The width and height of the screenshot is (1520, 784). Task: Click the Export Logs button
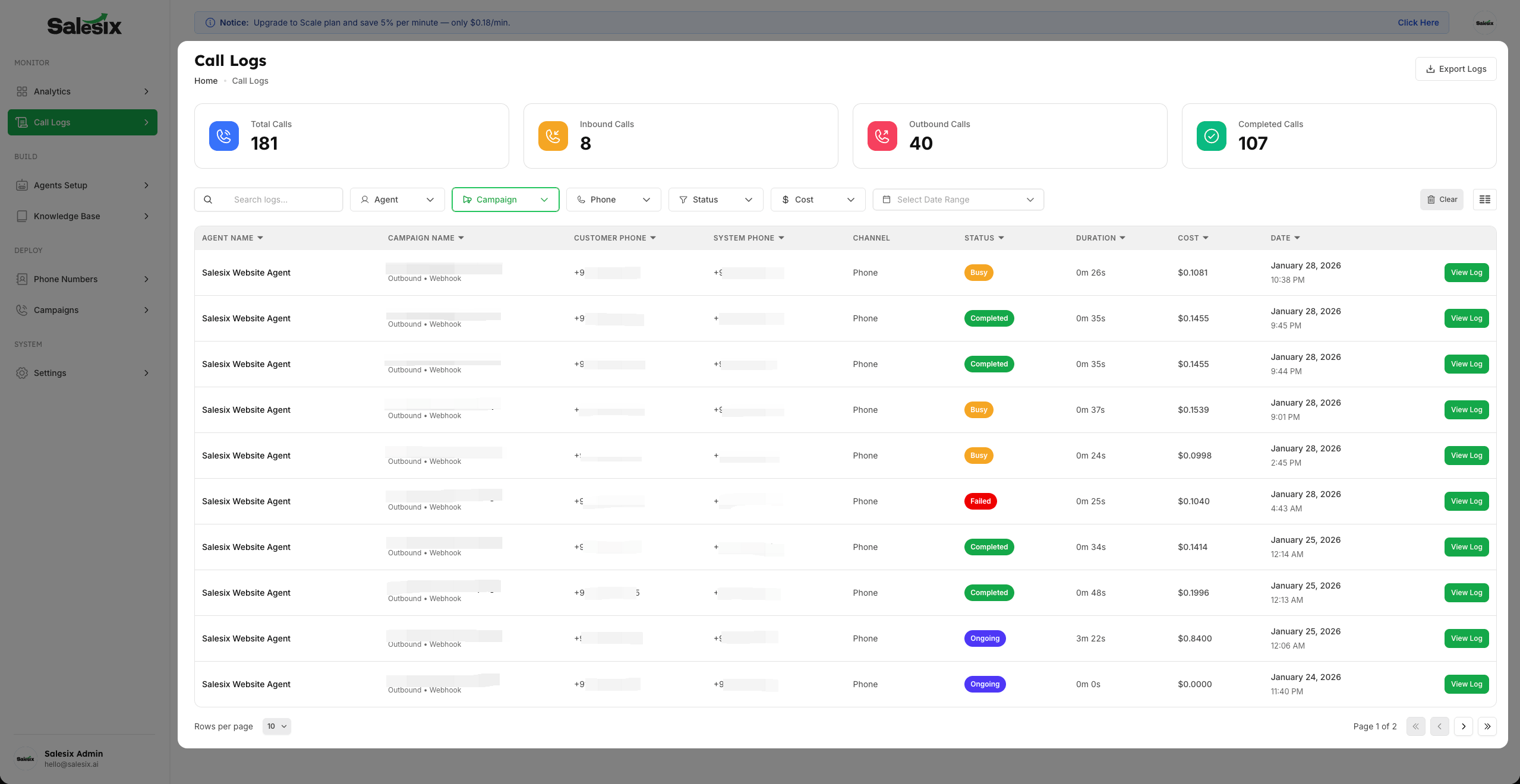[x=1455, y=68]
